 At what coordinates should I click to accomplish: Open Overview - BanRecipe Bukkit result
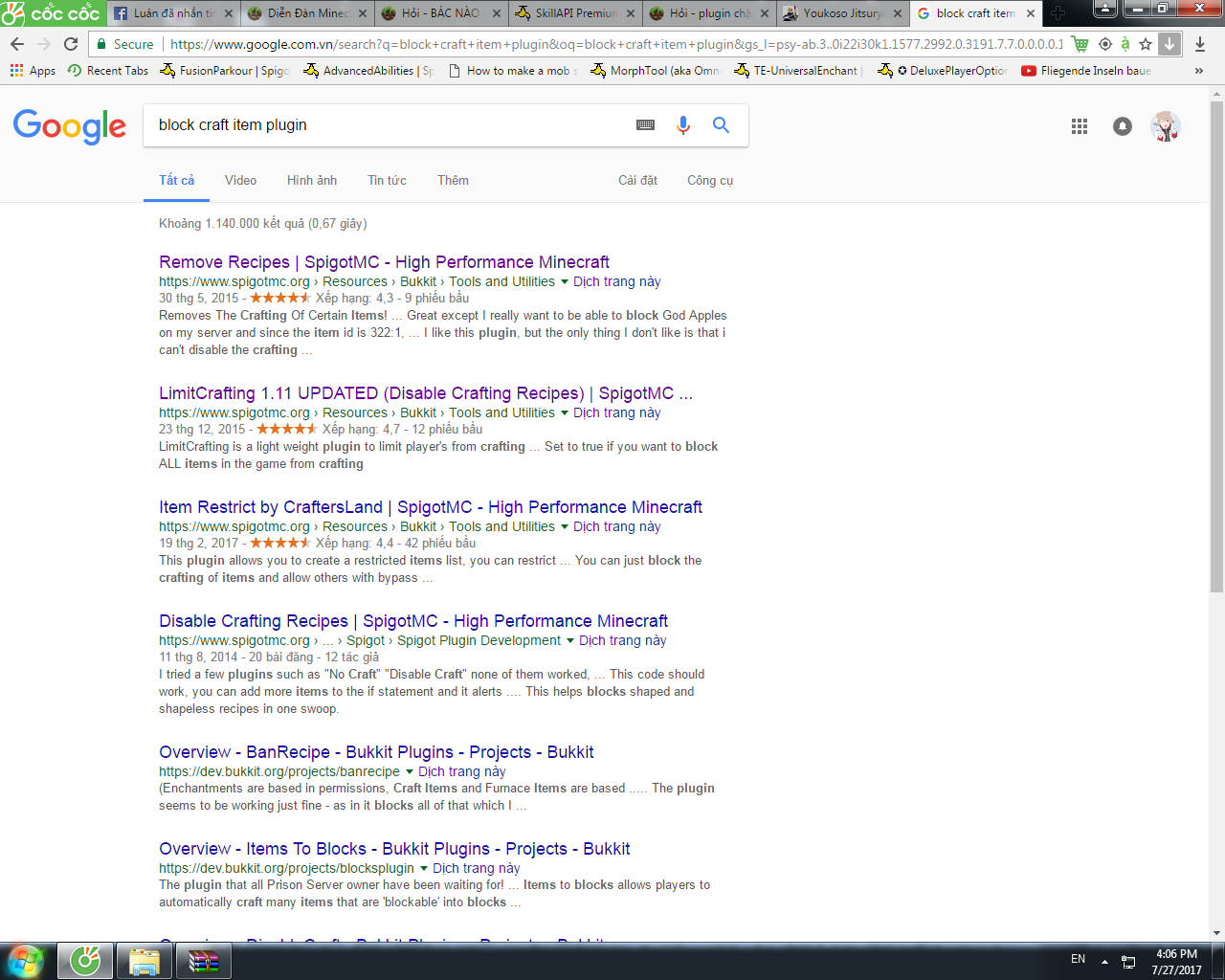pyautogui.click(x=376, y=752)
